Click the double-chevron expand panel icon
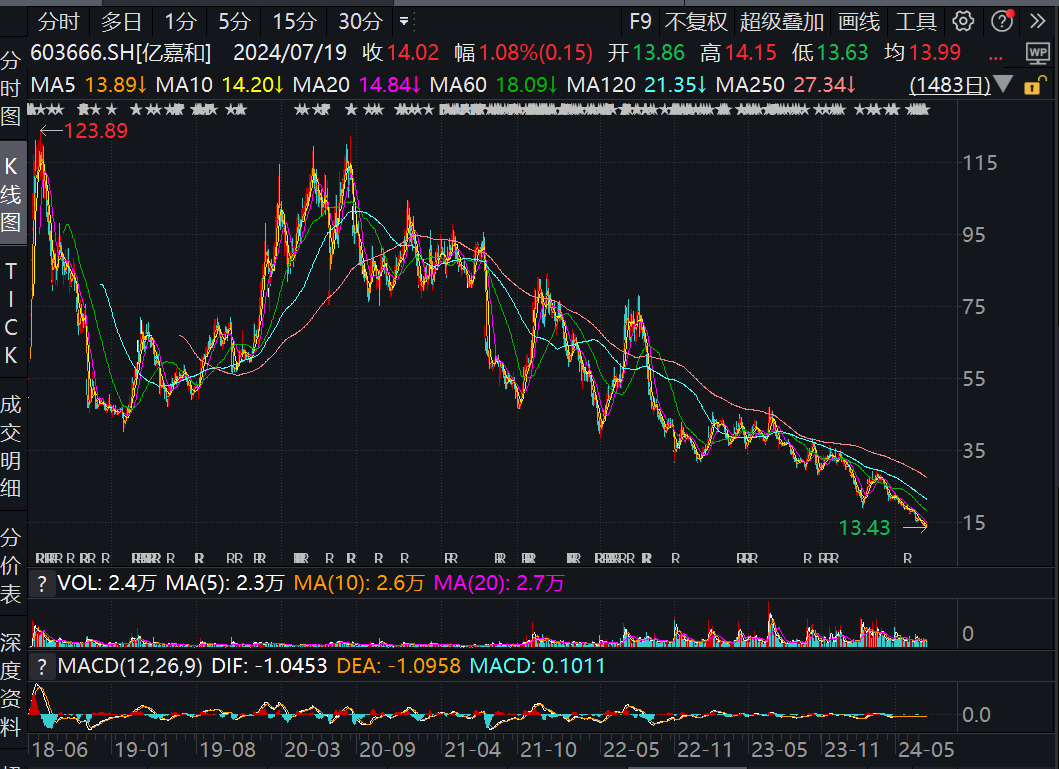Image resolution: width=1059 pixels, height=769 pixels. click(1038, 22)
